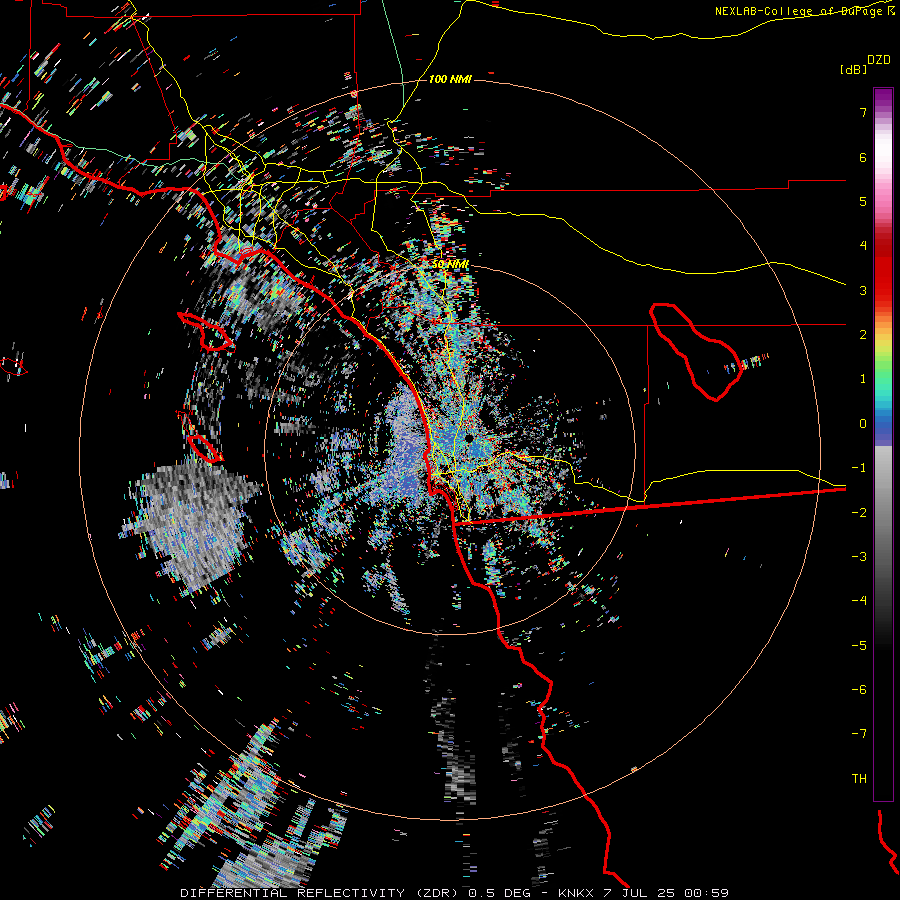The image size is (900, 900).
Task: Click the 3 value on the color scale
Action: pos(863,290)
